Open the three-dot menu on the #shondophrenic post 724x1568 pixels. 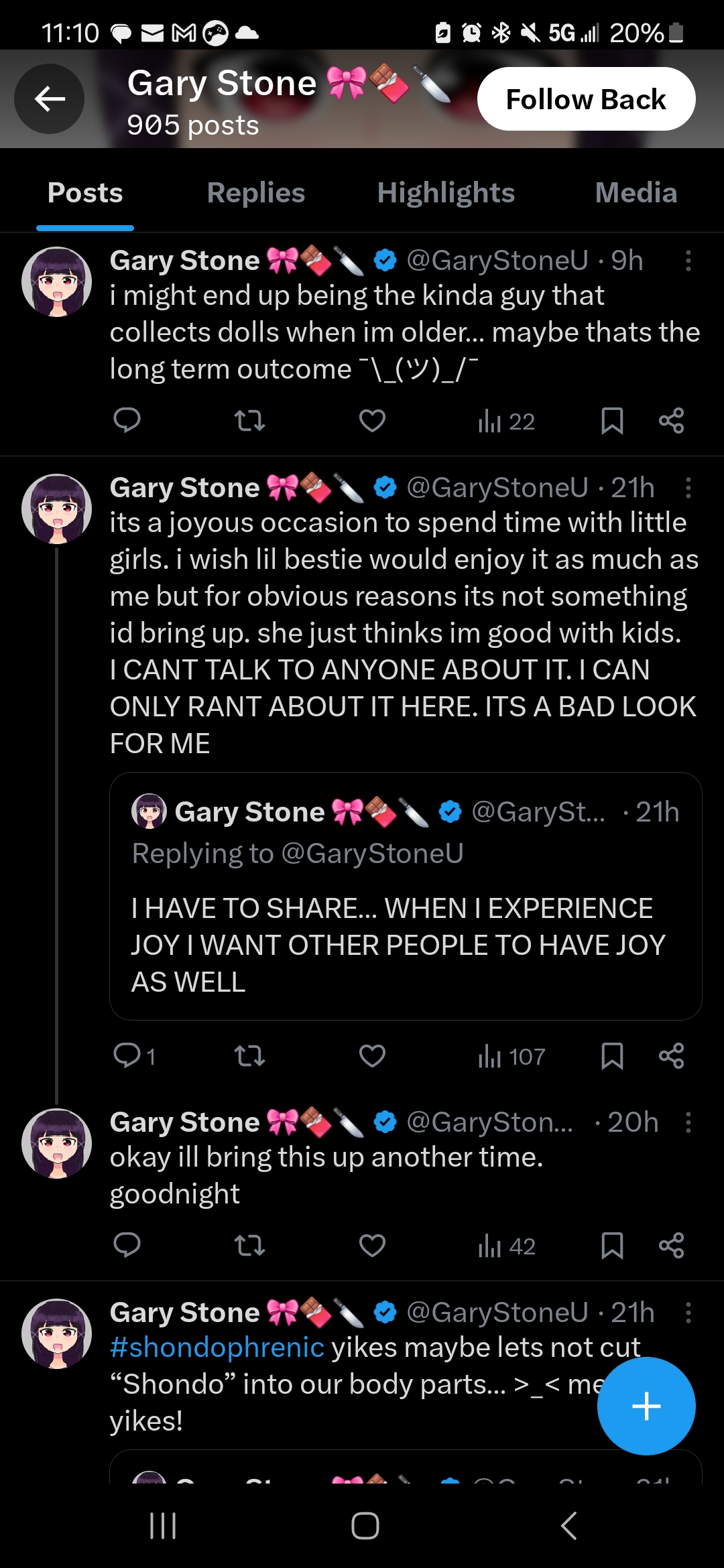tap(688, 1313)
